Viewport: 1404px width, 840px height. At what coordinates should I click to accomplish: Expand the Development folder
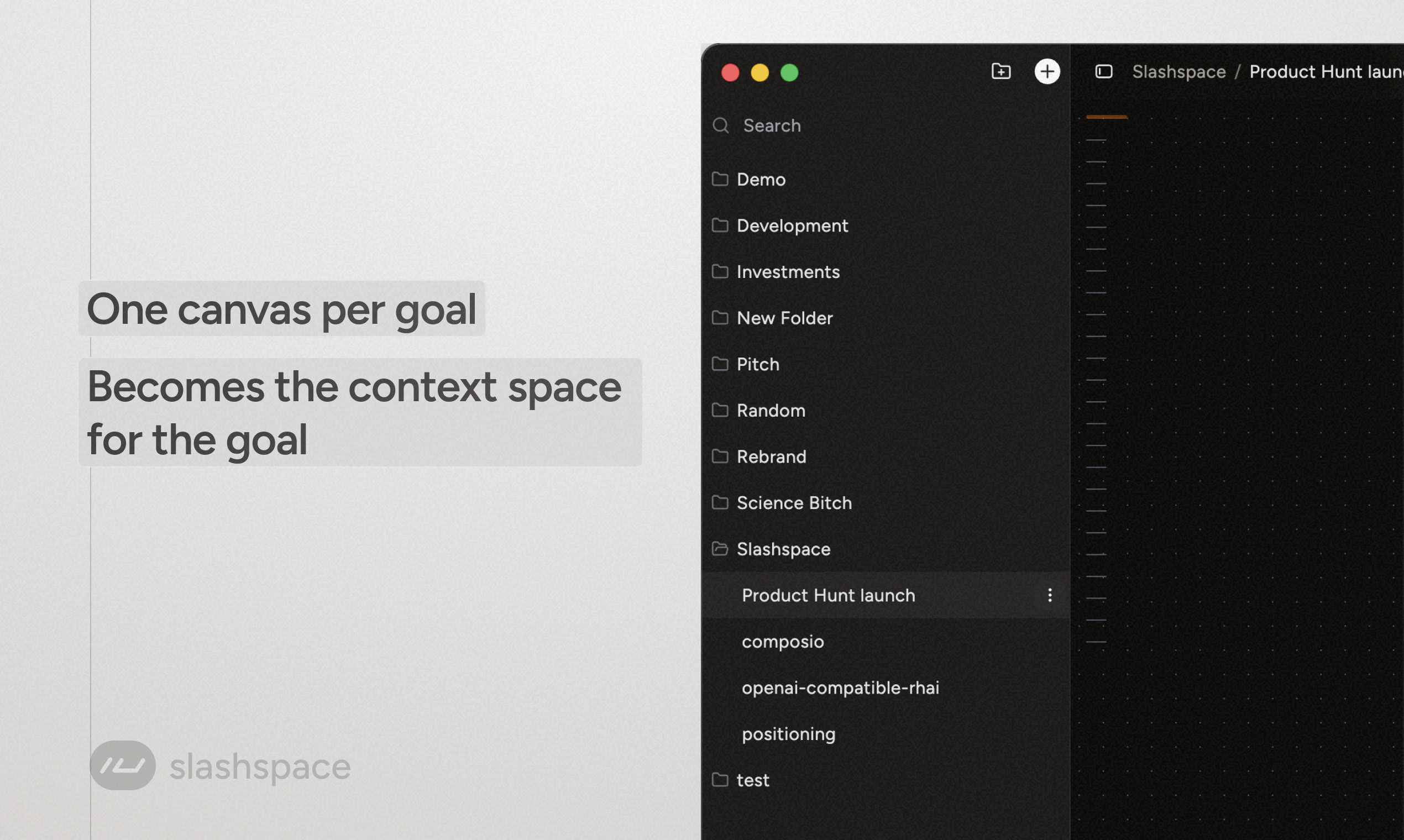click(x=886, y=226)
